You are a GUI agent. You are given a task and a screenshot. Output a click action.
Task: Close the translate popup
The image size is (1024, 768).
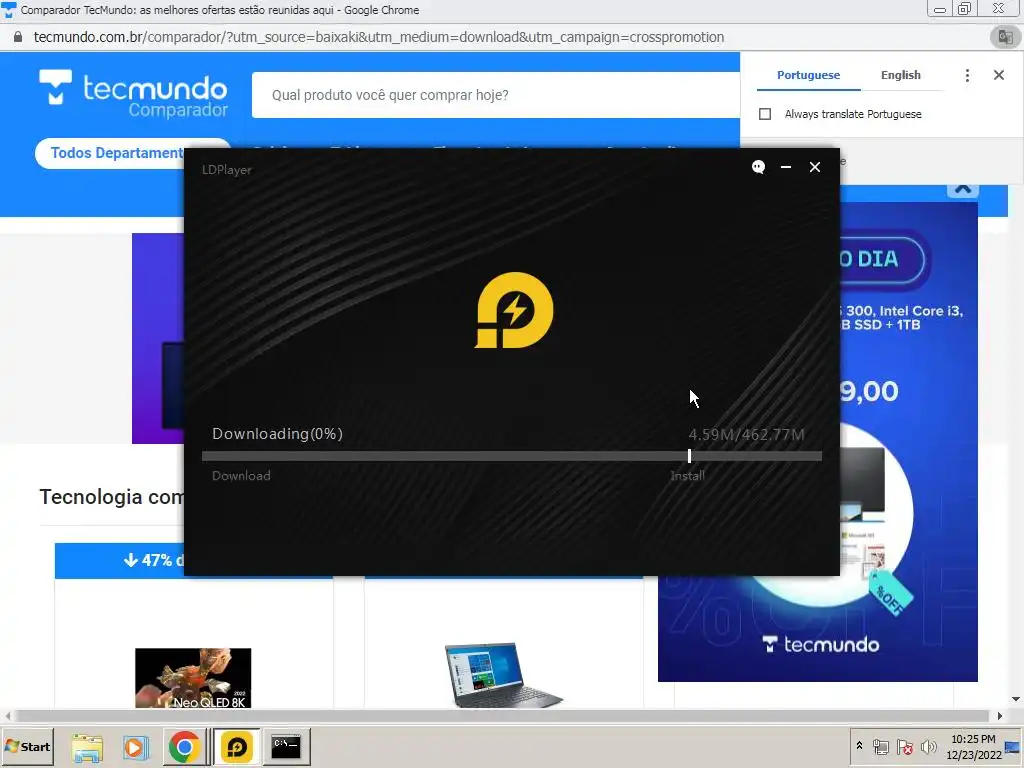pyautogui.click(x=999, y=75)
